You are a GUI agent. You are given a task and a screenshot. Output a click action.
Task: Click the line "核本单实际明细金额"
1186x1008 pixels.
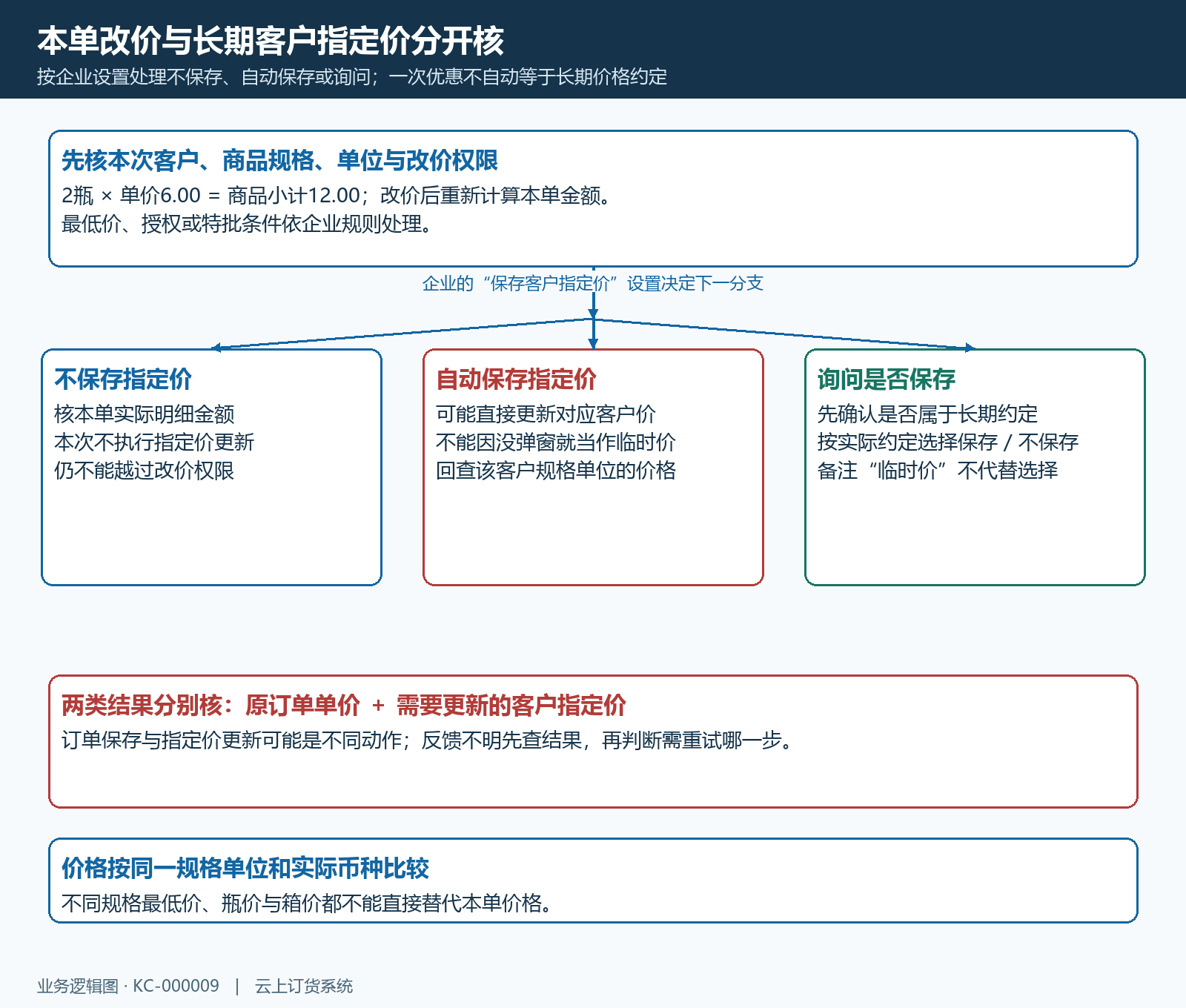pos(145,414)
